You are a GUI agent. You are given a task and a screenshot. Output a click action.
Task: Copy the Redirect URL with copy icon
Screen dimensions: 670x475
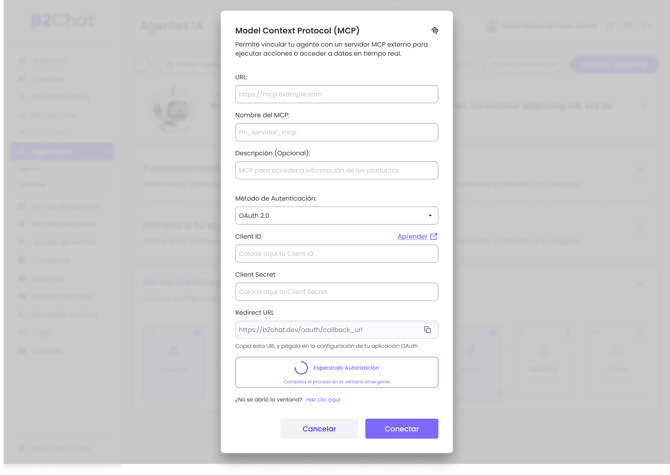click(x=427, y=330)
